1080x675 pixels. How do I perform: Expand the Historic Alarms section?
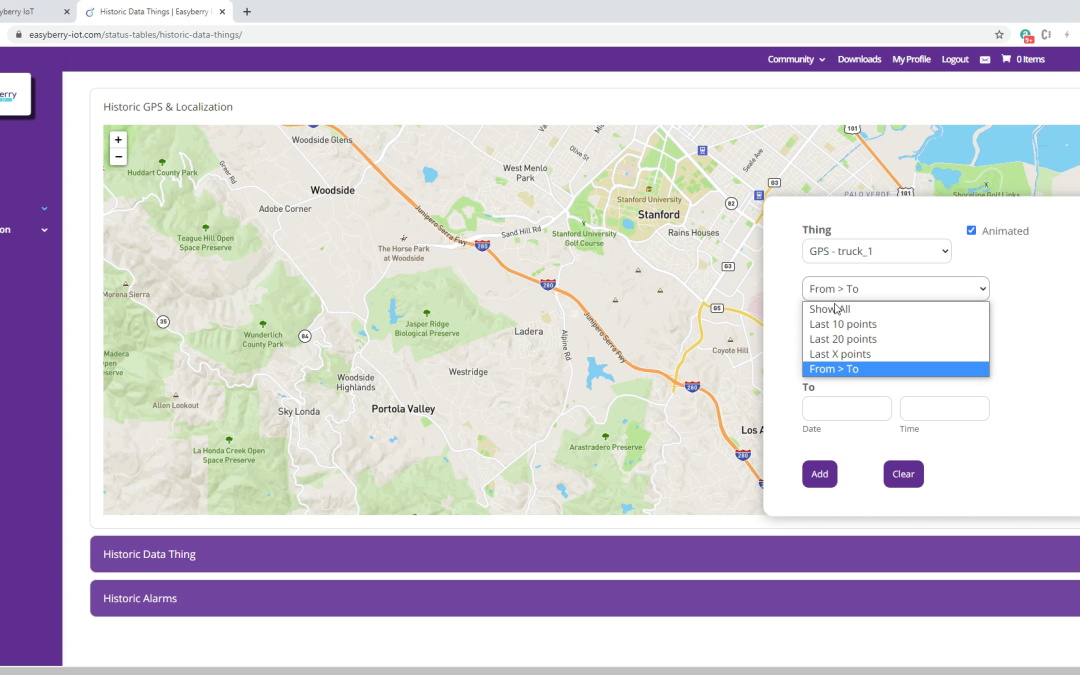585,599
